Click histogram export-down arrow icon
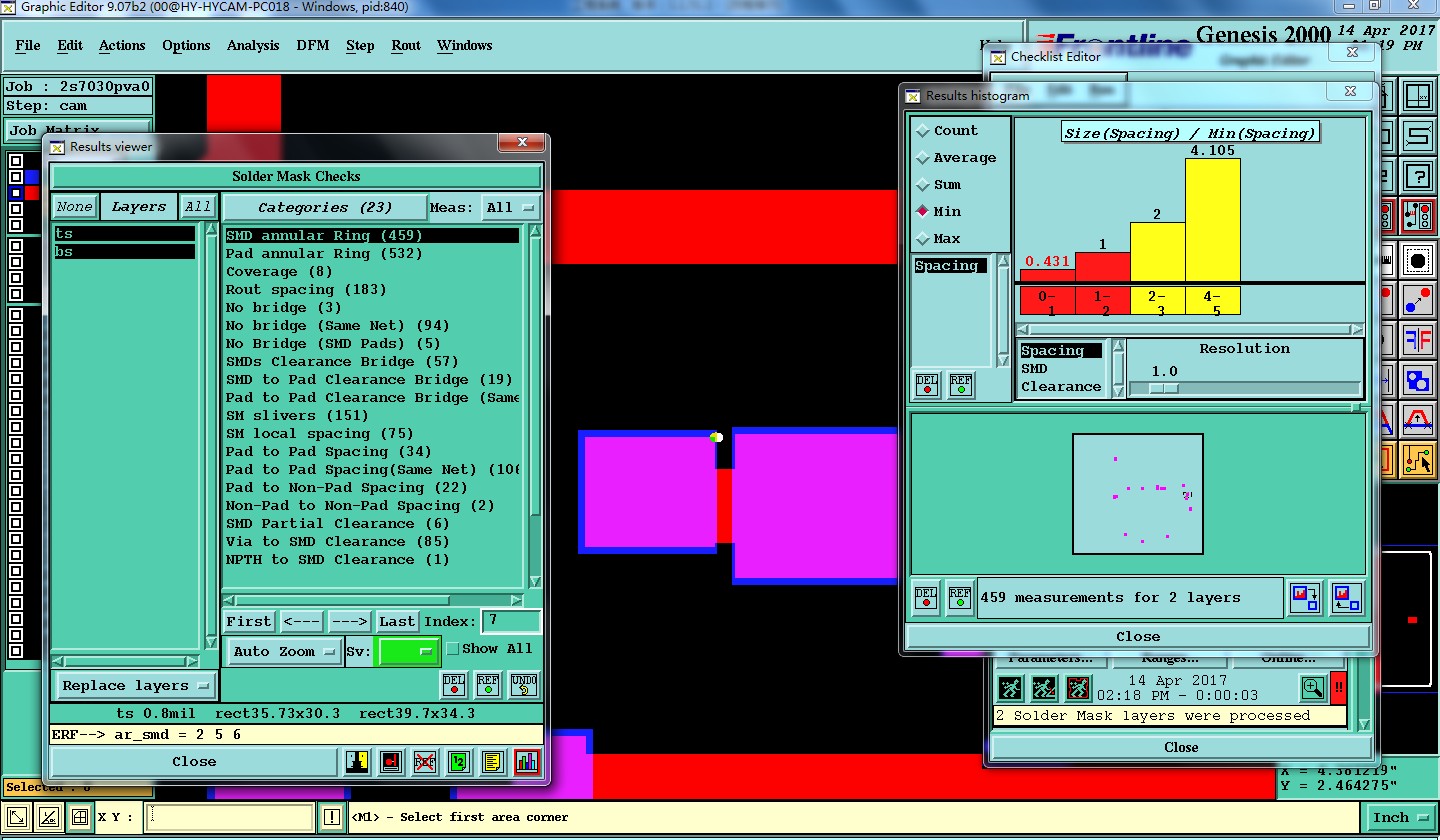1440x840 pixels. tap(1304, 598)
